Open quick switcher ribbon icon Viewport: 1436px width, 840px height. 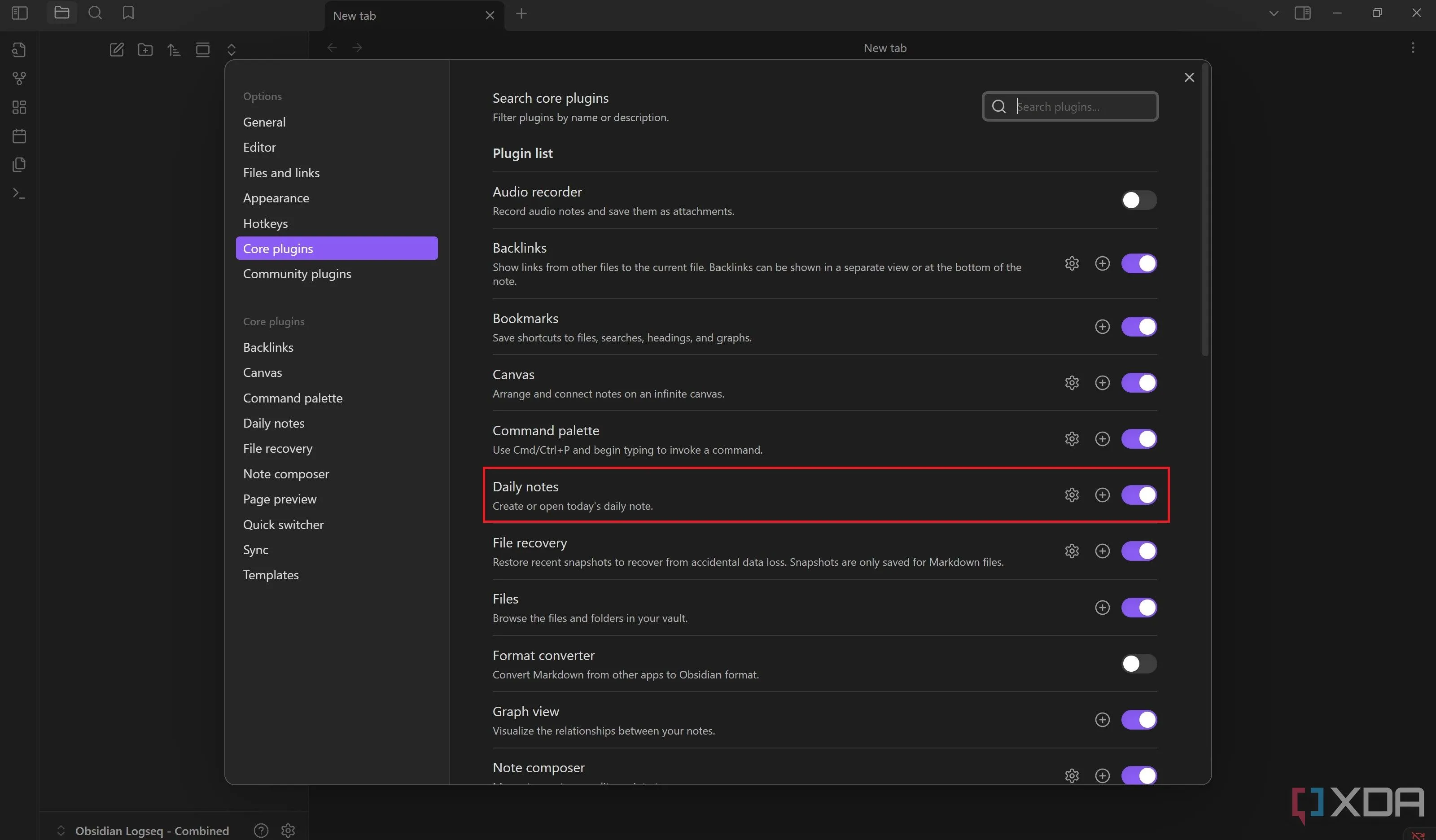19,49
